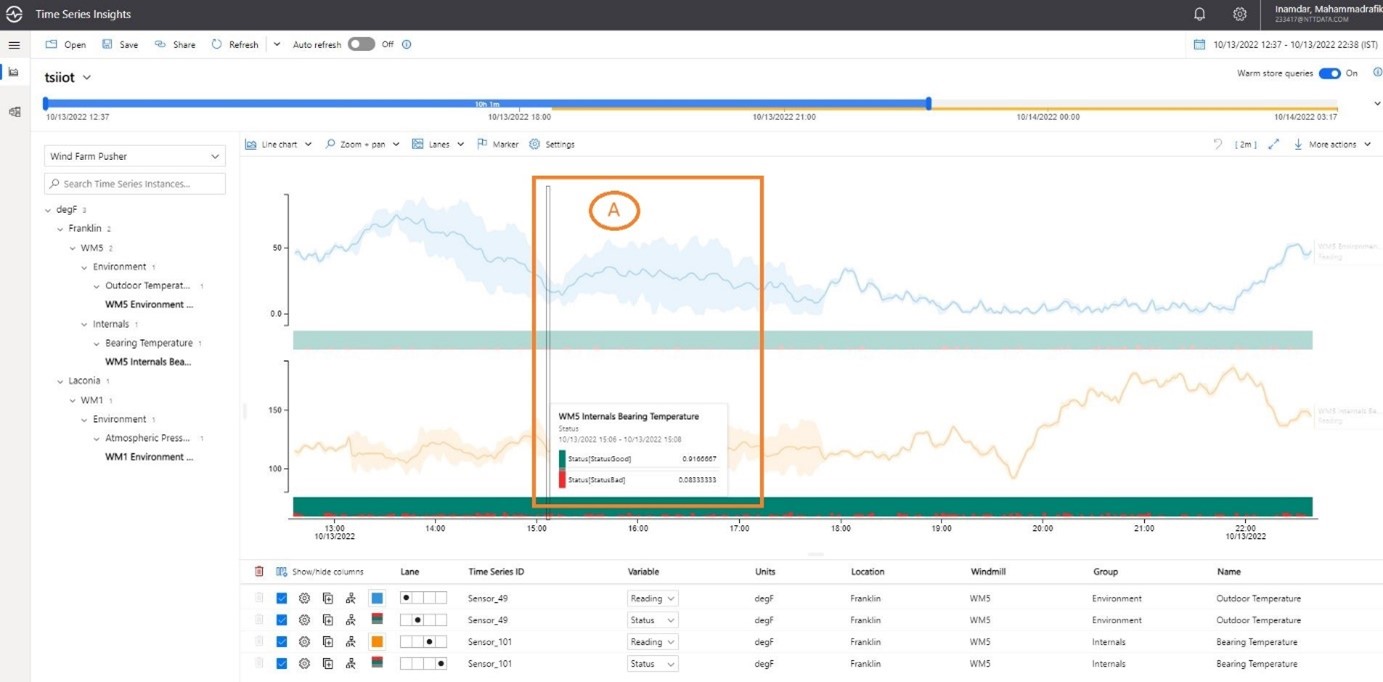Open Variable dropdown for Sensor_49 Status
Screen dimensions: 1383x682
point(652,620)
